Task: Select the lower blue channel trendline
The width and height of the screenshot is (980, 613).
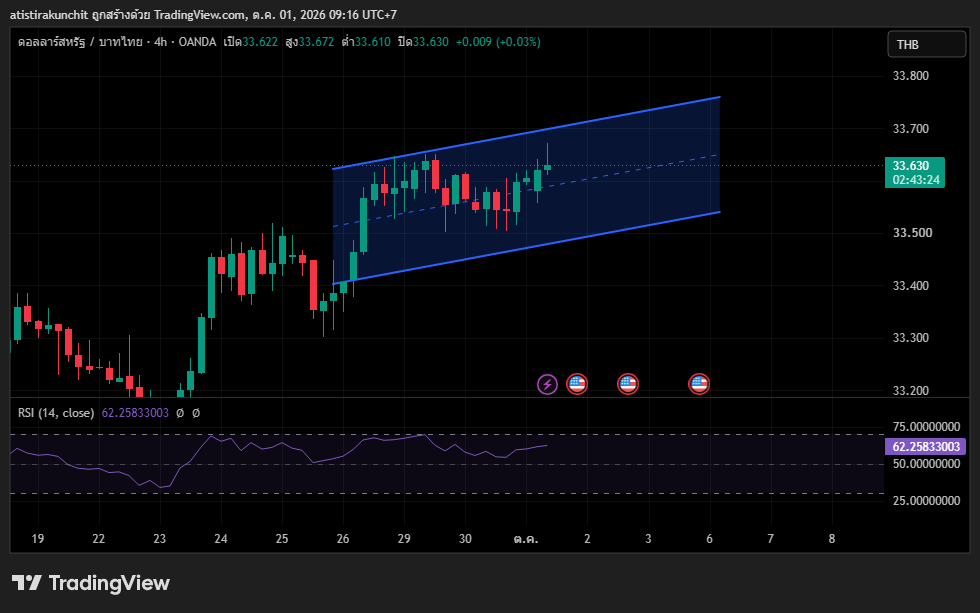Action: [526, 248]
